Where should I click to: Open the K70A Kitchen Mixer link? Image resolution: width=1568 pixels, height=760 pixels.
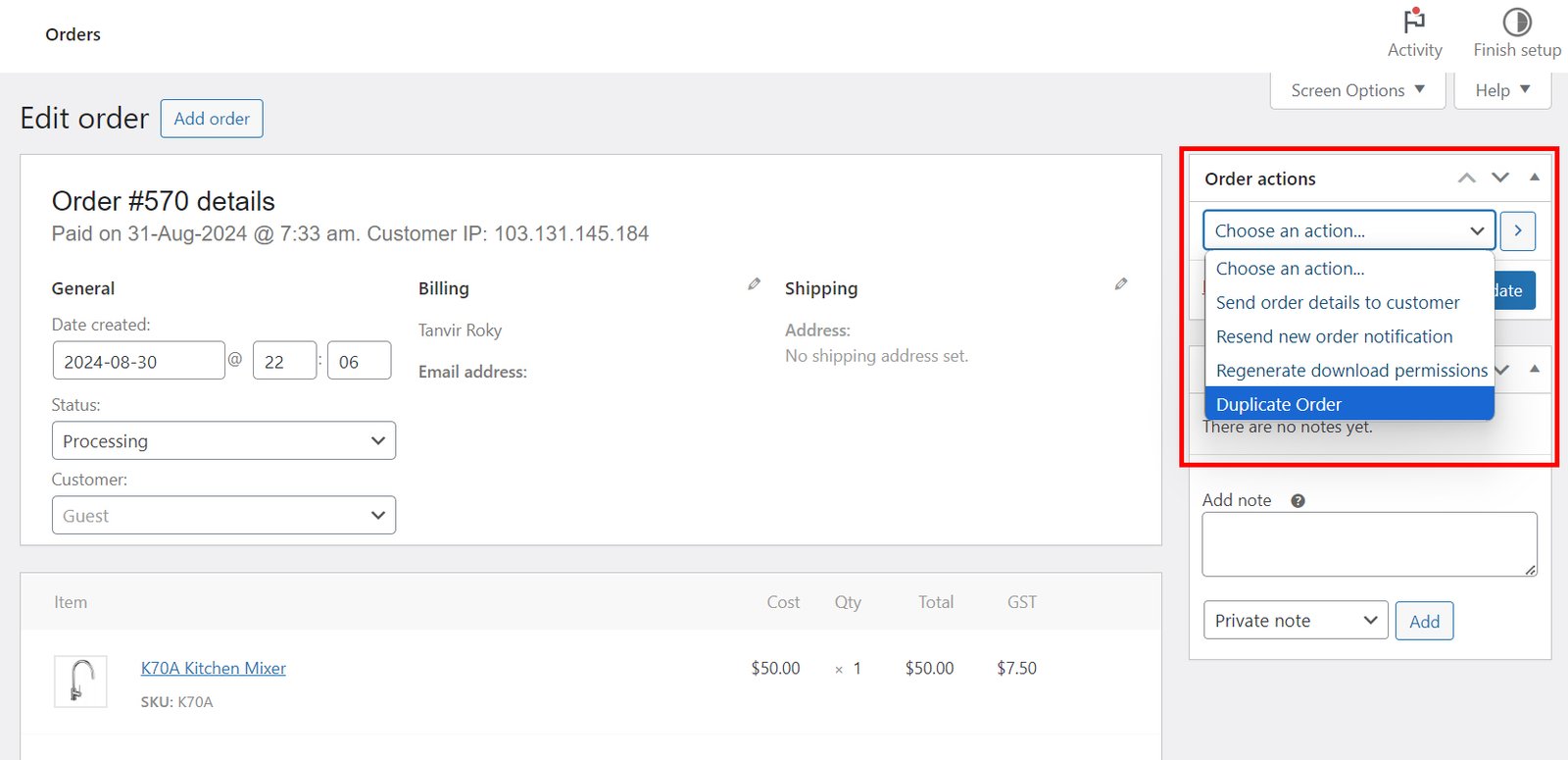click(x=214, y=668)
